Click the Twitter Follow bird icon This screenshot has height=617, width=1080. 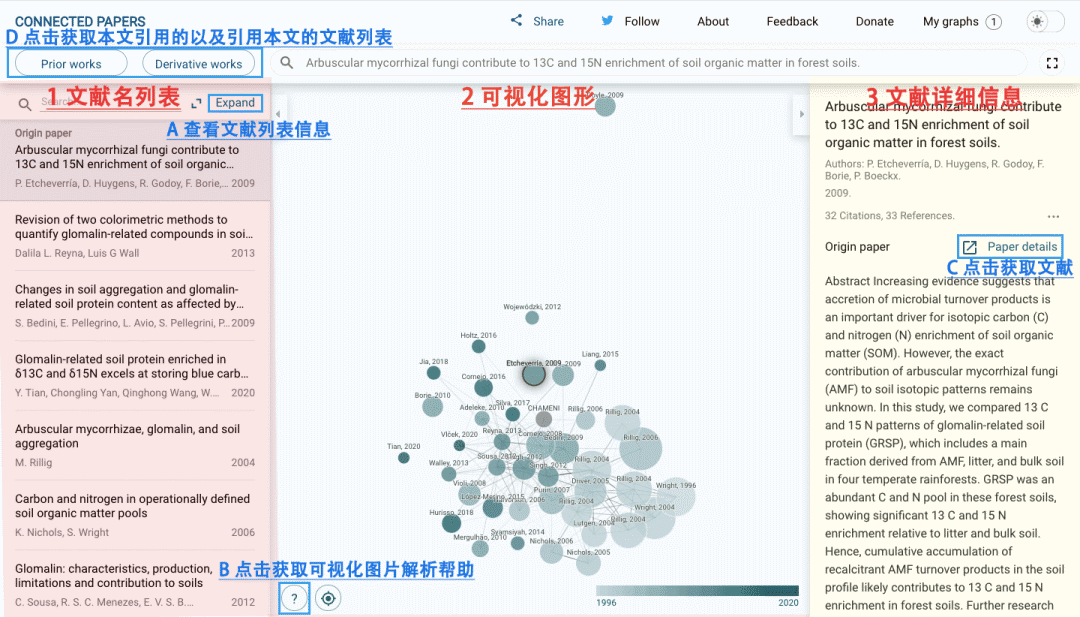pyautogui.click(x=607, y=21)
